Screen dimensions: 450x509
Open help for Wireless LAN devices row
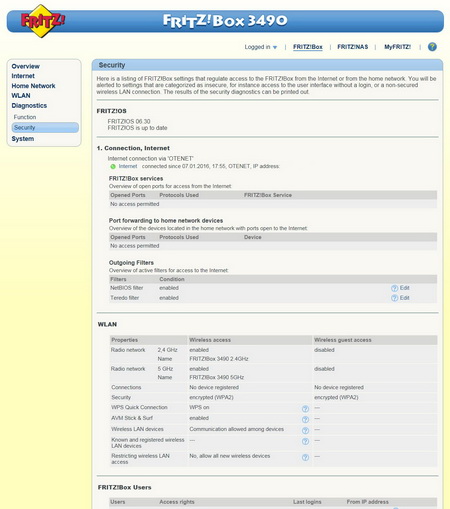tap(305, 430)
